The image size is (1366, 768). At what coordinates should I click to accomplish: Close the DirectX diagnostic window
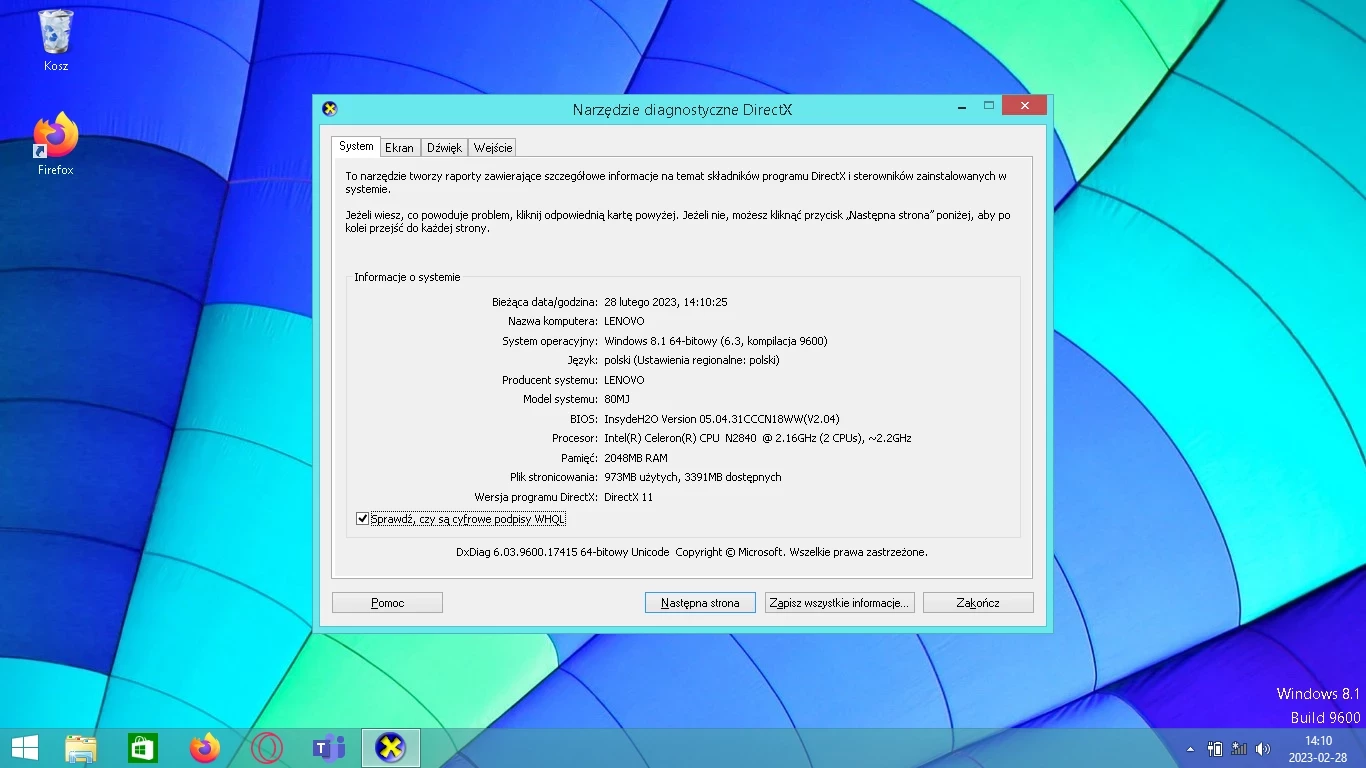(1024, 105)
